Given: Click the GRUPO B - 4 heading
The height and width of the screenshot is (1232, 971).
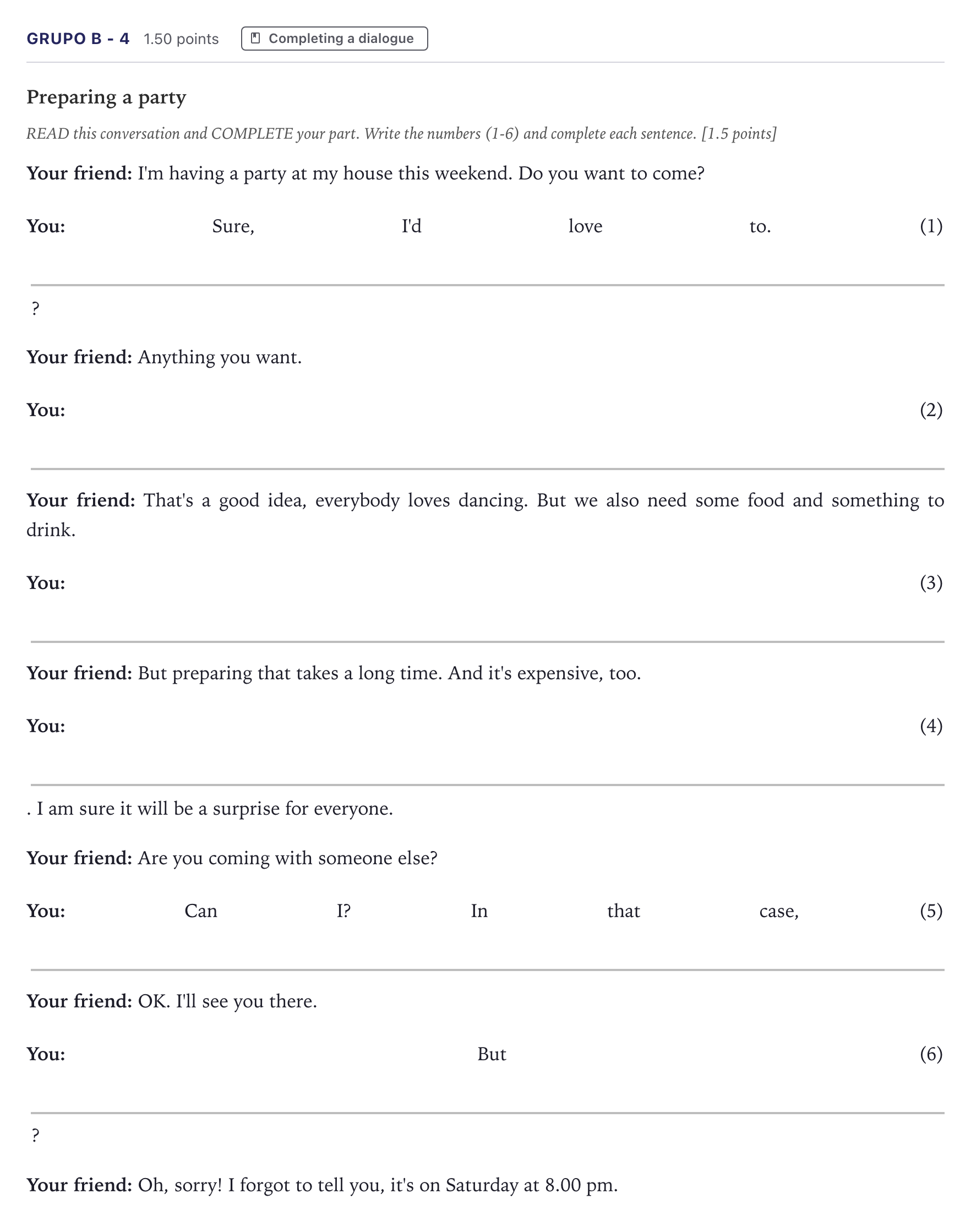Looking at the screenshot, I should point(78,39).
